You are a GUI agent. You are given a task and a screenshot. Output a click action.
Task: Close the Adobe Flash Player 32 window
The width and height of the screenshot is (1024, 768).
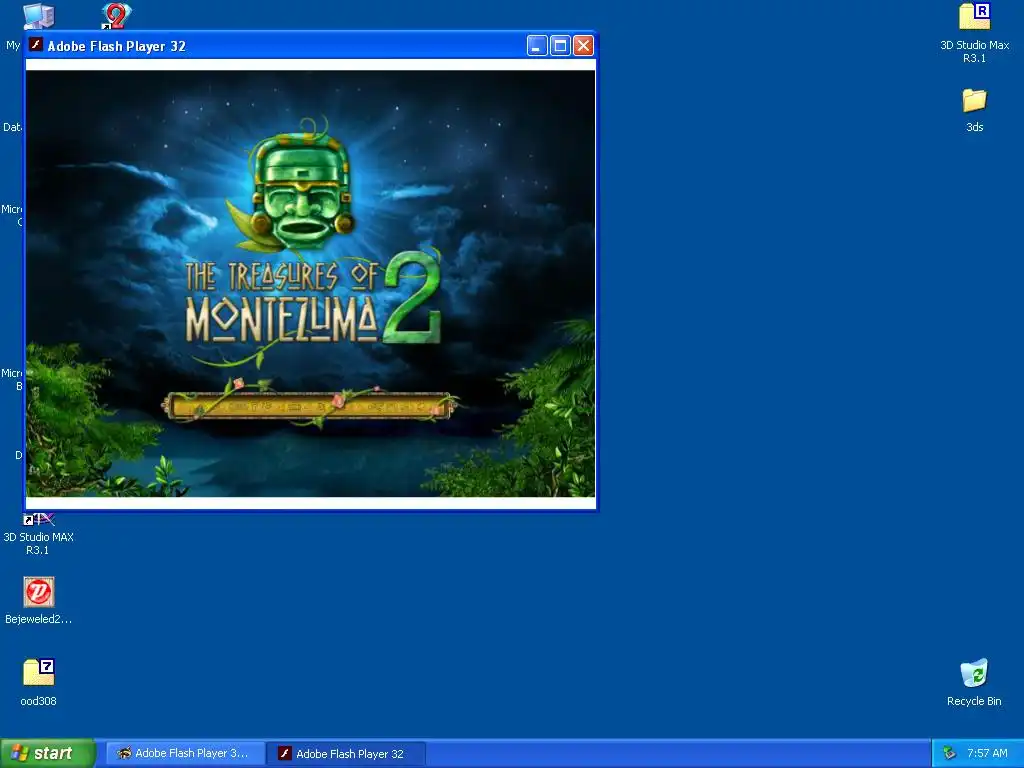click(x=583, y=46)
